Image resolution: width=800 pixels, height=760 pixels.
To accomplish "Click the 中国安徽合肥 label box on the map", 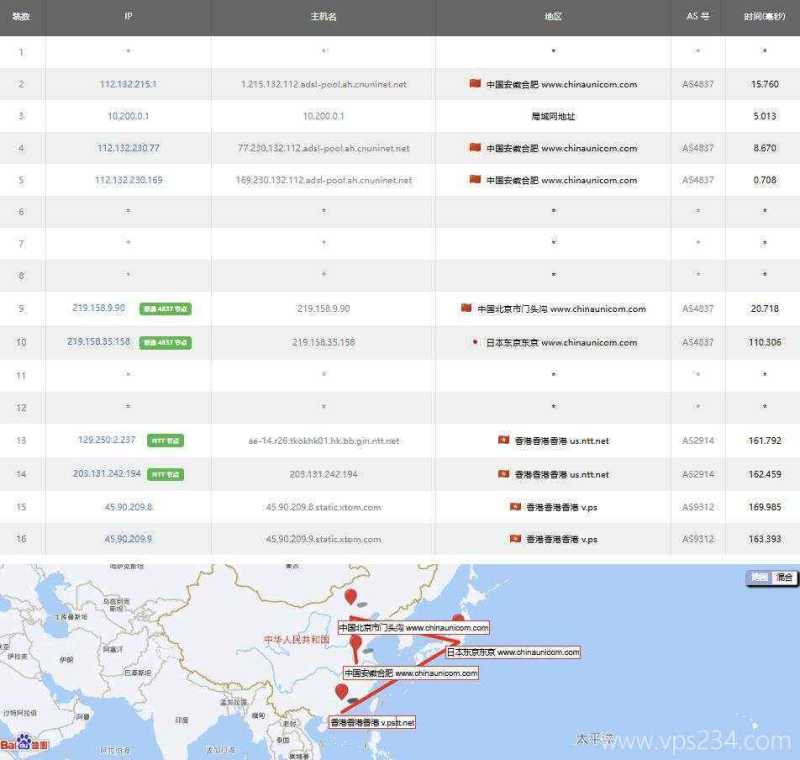I will click(410, 672).
